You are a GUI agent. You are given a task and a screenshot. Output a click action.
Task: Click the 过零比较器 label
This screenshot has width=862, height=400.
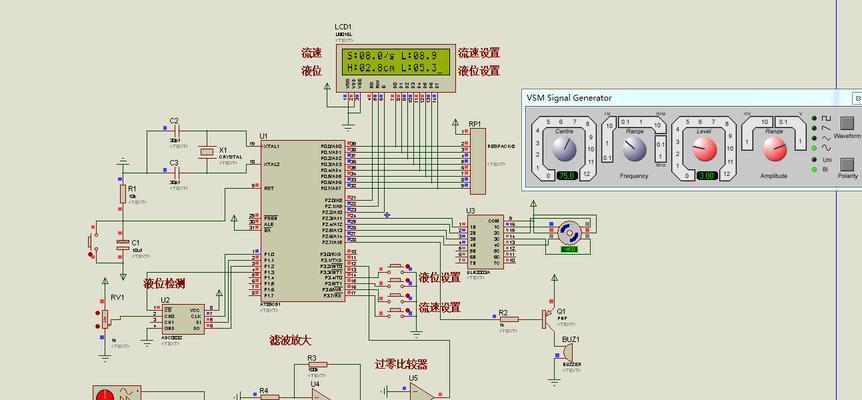pyautogui.click(x=401, y=364)
